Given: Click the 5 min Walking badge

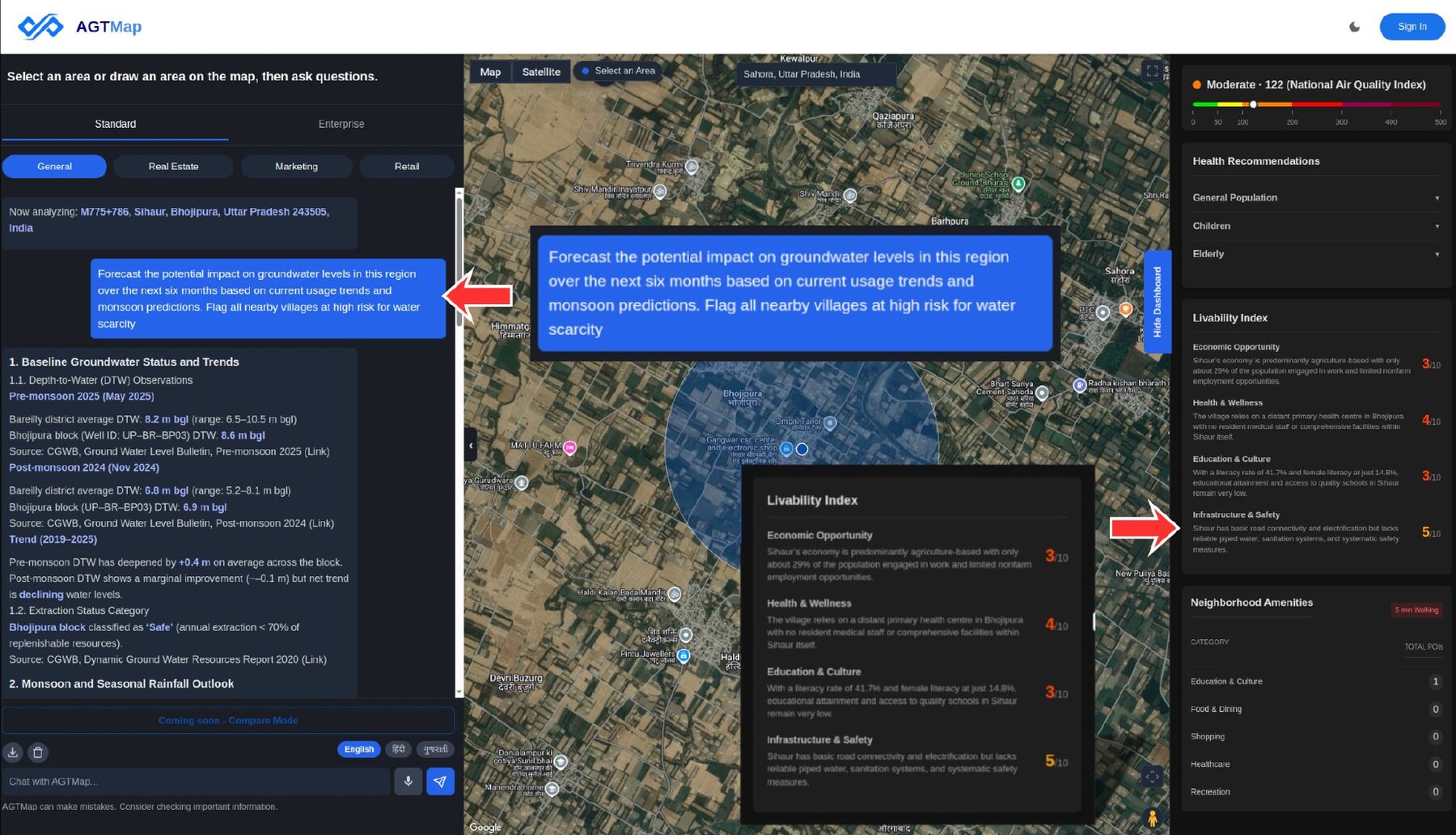Looking at the screenshot, I should click(x=1416, y=610).
